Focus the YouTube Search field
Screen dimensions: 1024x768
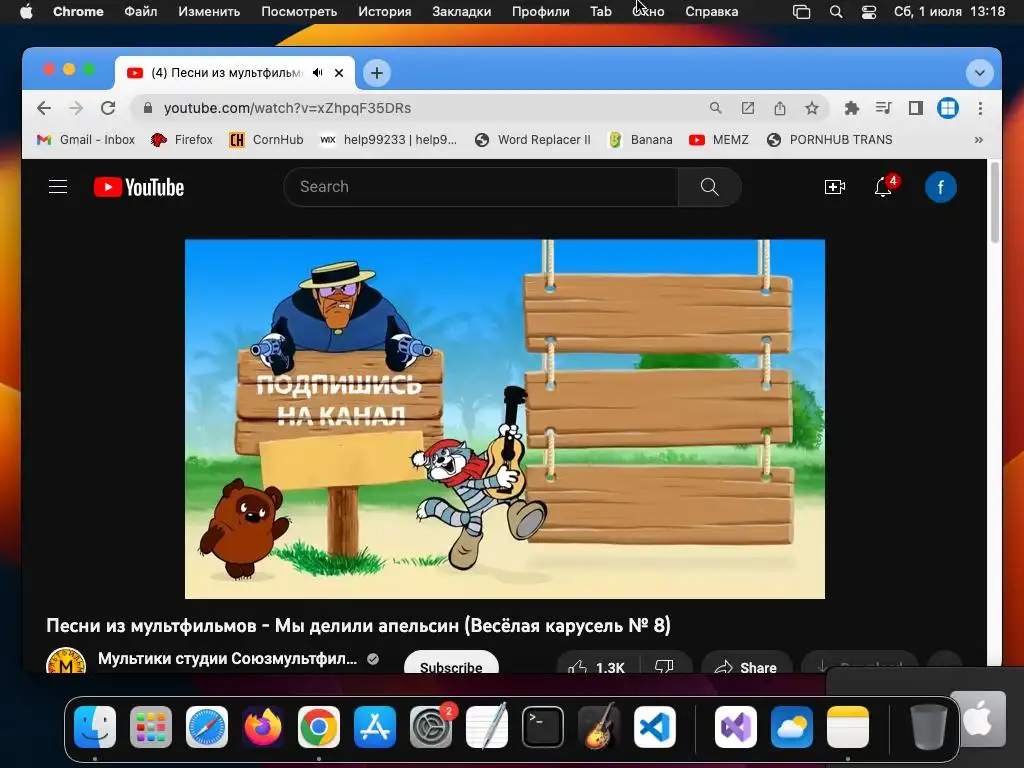481,187
